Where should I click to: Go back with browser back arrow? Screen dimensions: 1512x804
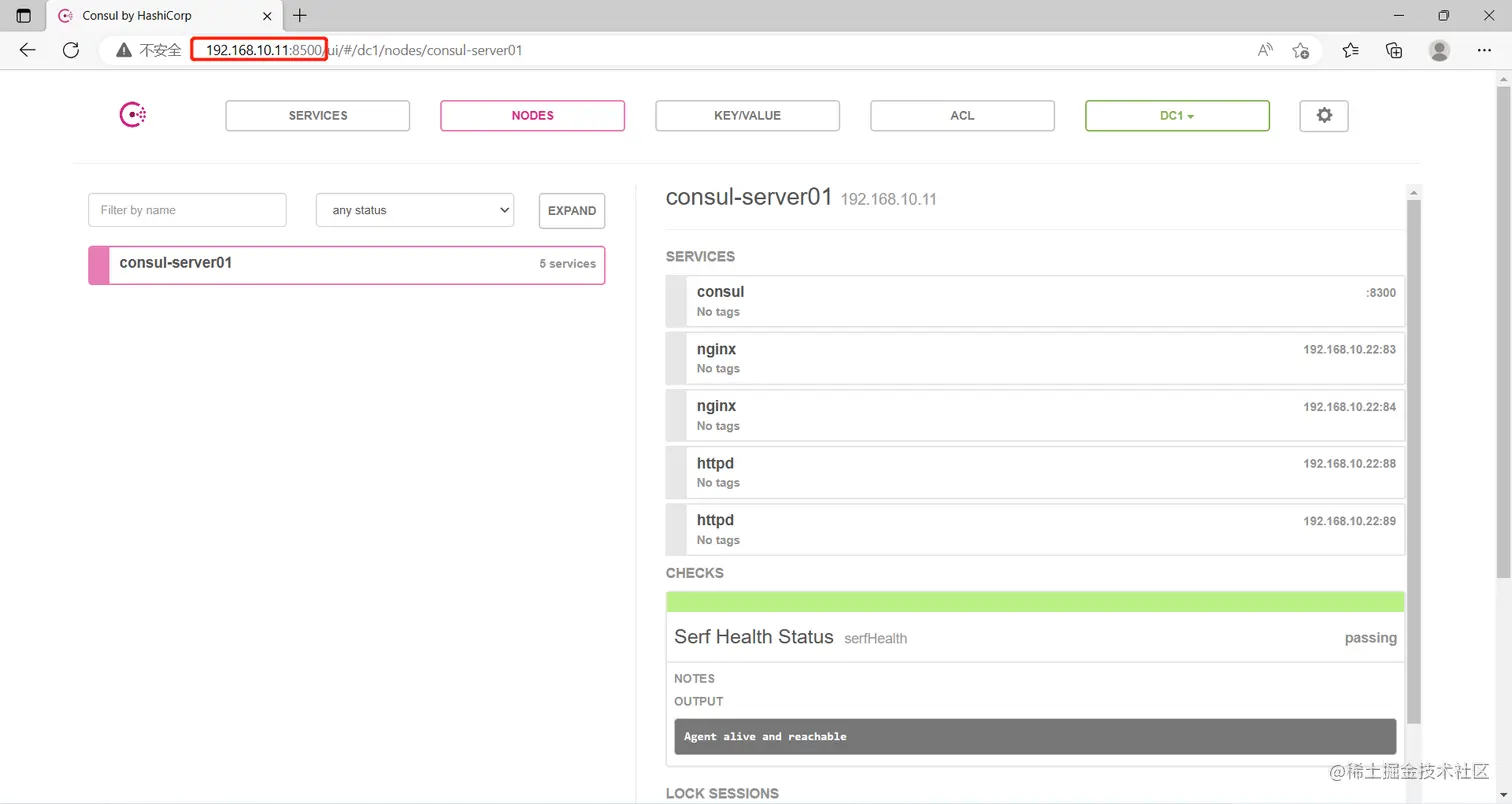pos(27,50)
